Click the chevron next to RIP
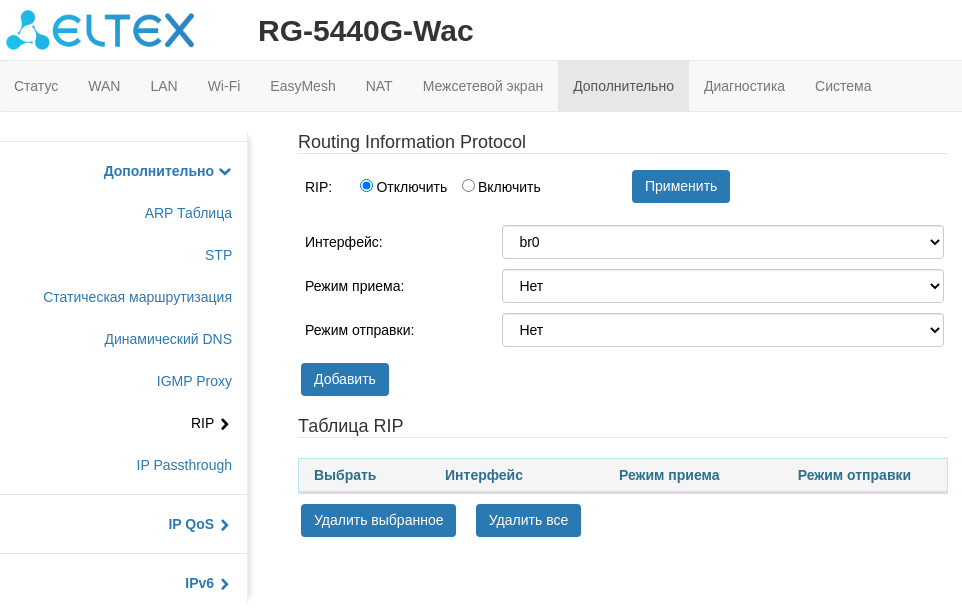Image resolution: width=962 pixels, height=608 pixels. pos(225,424)
